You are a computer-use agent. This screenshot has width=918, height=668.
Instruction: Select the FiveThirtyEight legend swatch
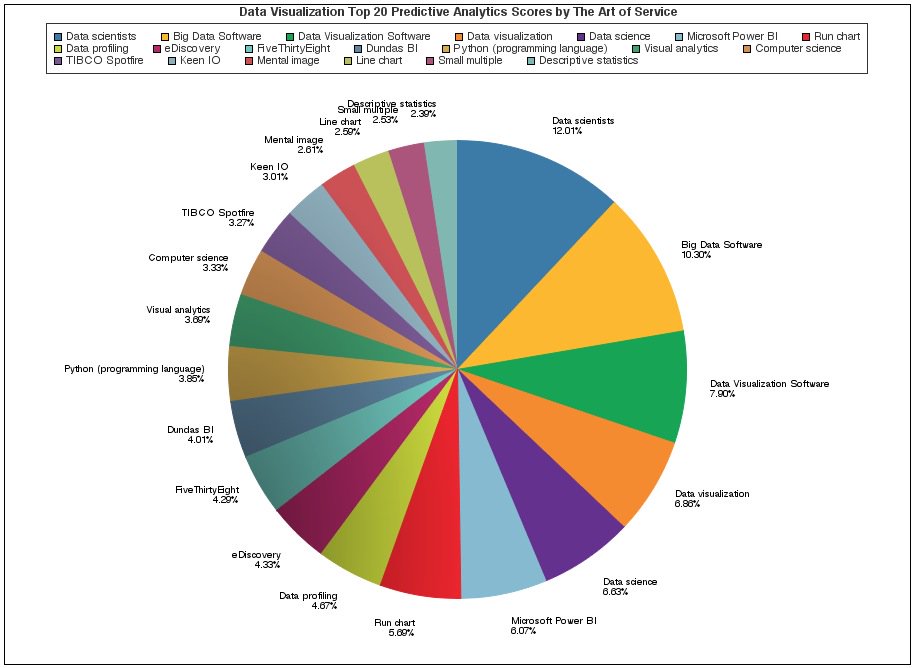(x=247, y=50)
